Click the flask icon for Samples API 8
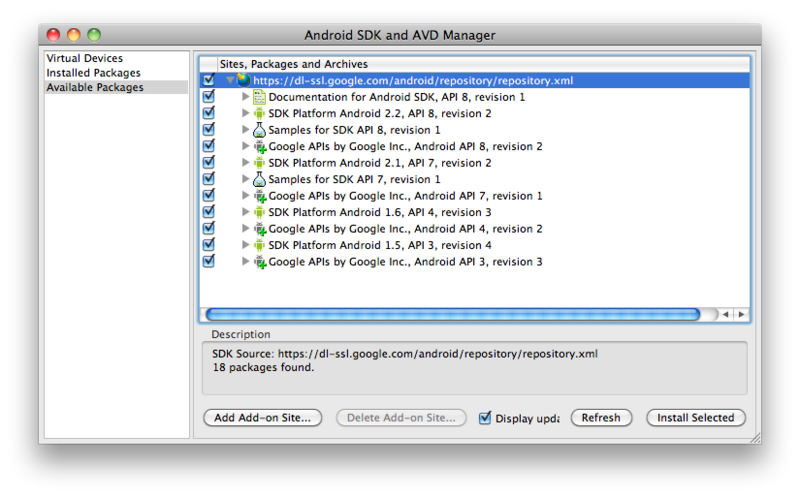 tap(259, 130)
